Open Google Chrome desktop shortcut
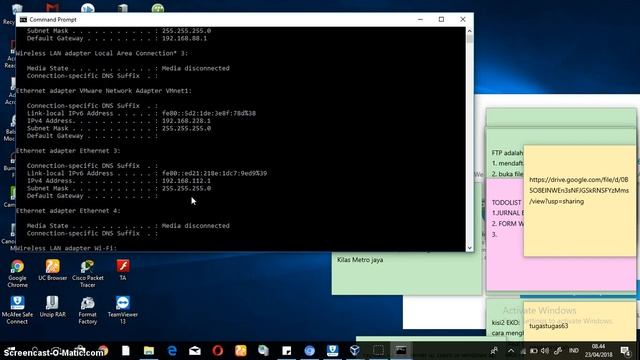The width and height of the screenshot is (640, 360). pos(17,273)
